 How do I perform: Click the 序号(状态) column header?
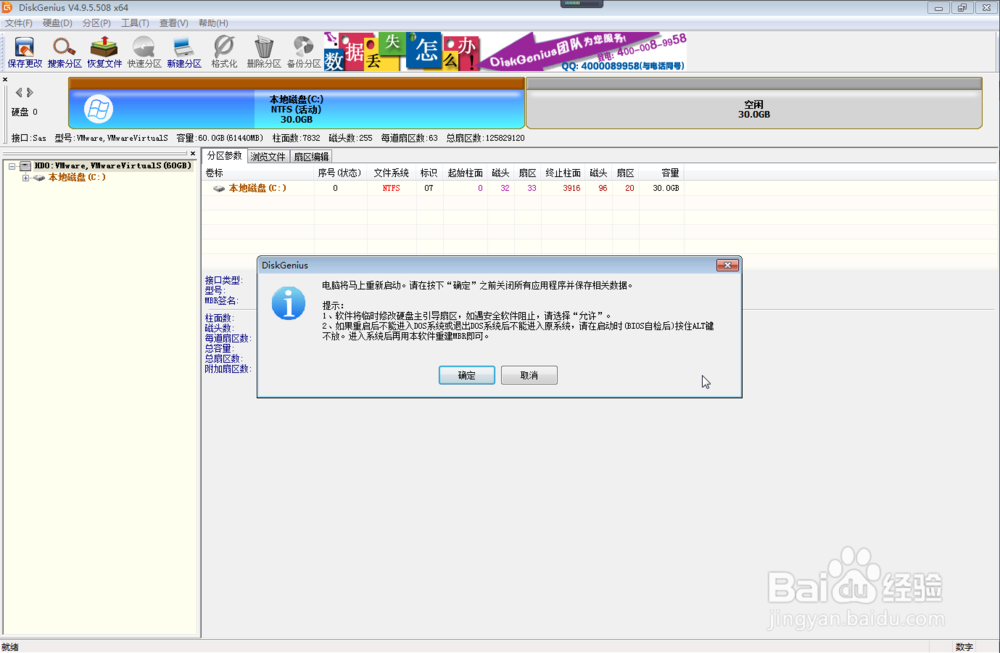(x=340, y=173)
